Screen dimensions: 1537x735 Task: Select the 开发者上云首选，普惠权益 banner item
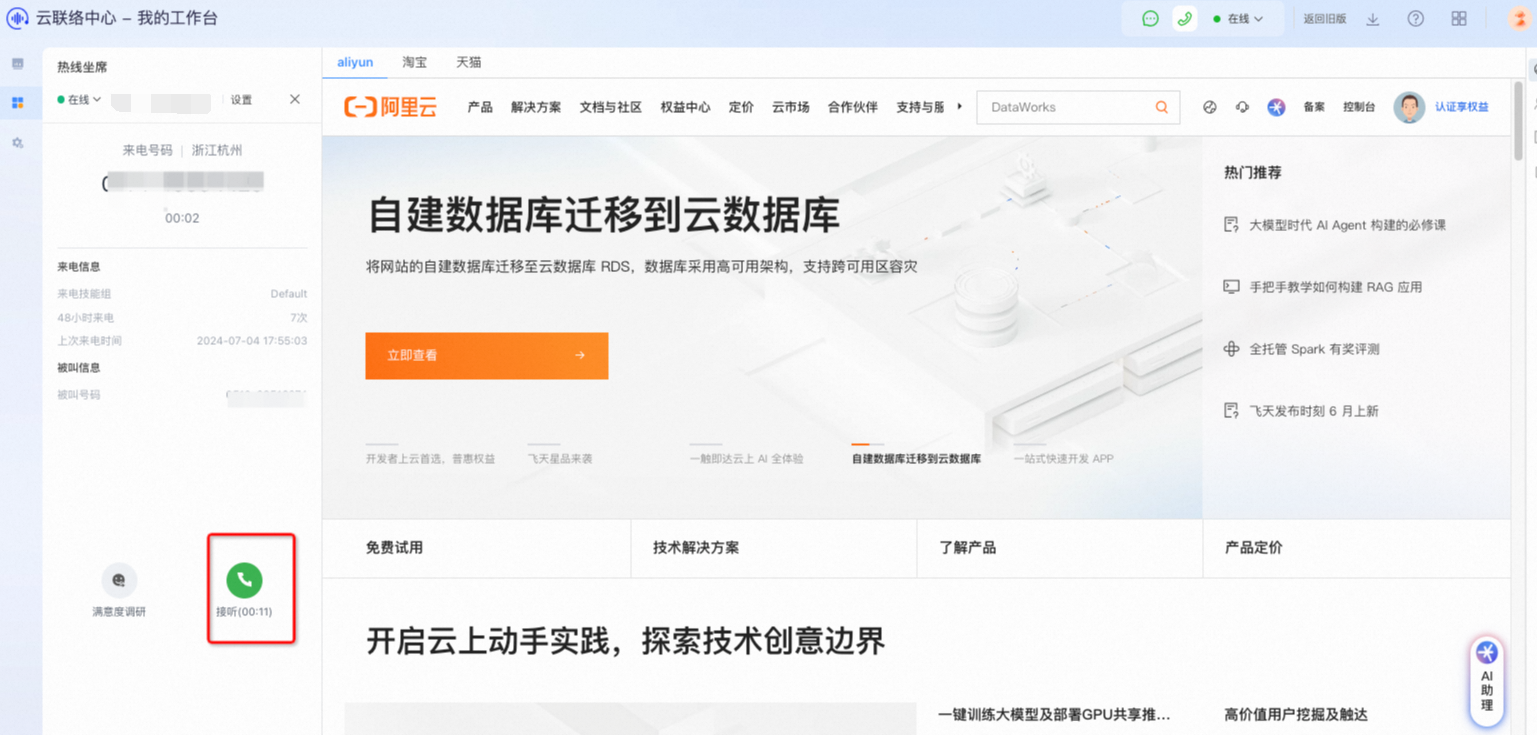point(430,458)
